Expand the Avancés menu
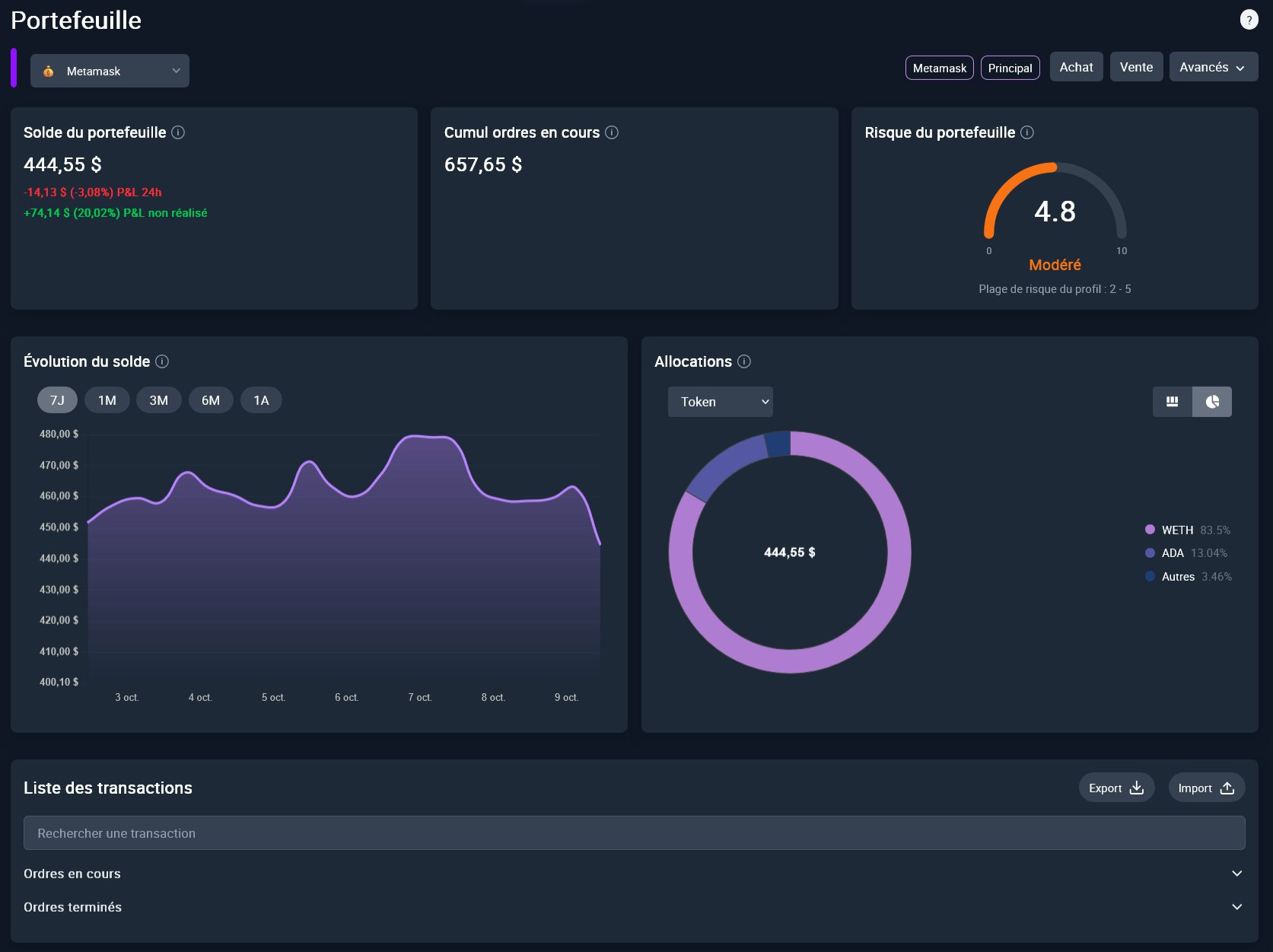 [x=1213, y=67]
